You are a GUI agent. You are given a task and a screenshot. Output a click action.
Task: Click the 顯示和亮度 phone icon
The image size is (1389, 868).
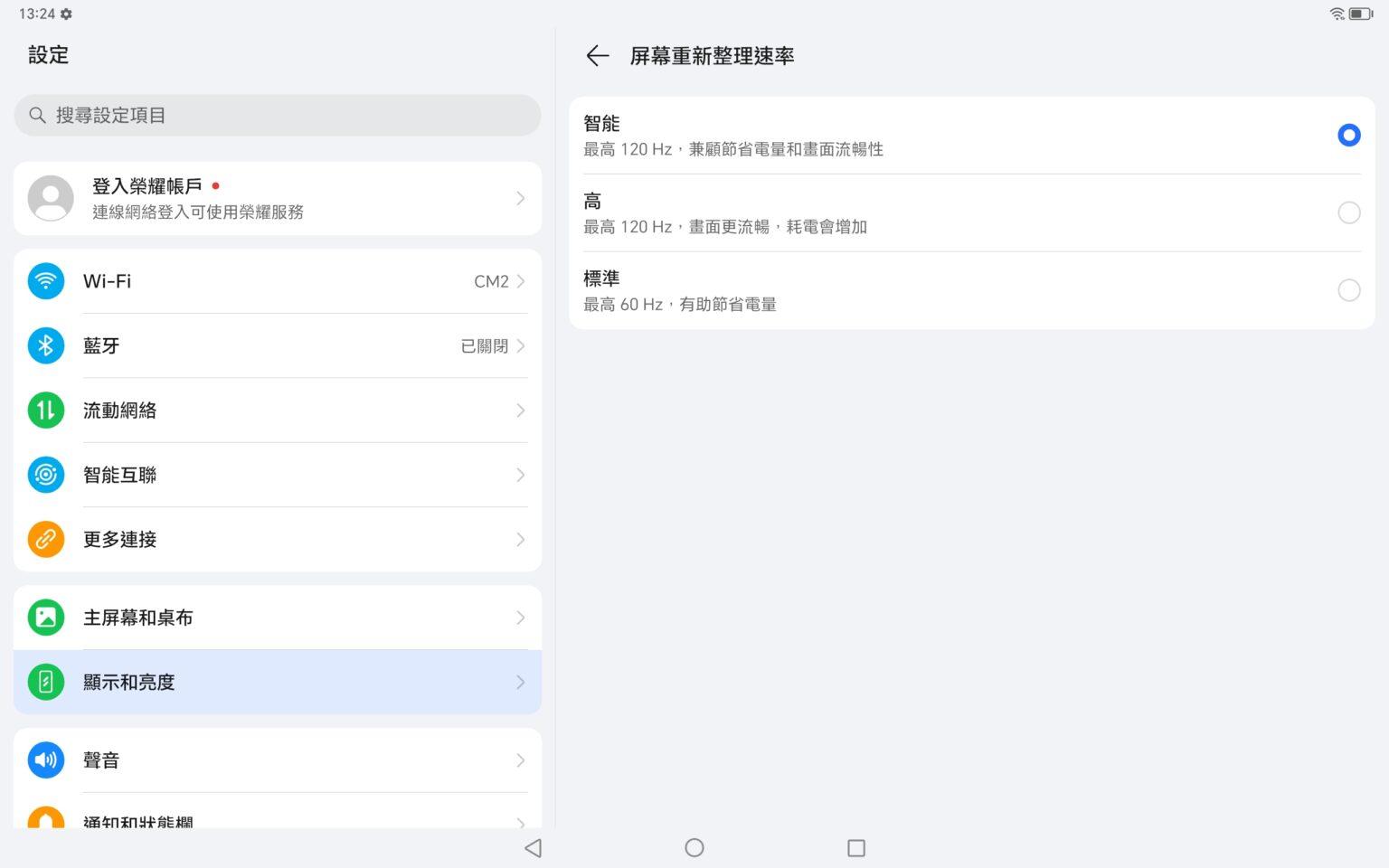46,682
